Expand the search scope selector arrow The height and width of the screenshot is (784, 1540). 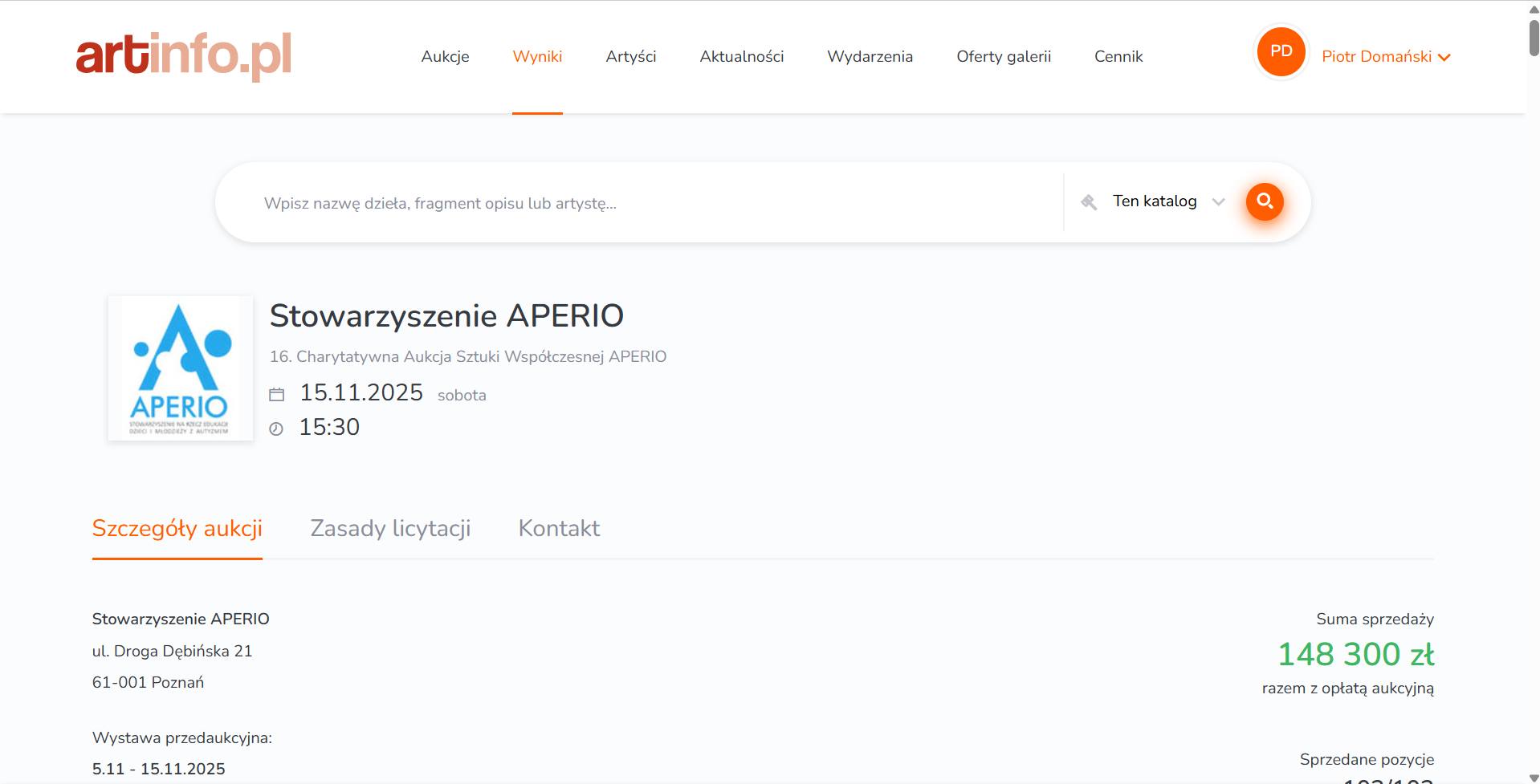click(x=1219, y=203)
